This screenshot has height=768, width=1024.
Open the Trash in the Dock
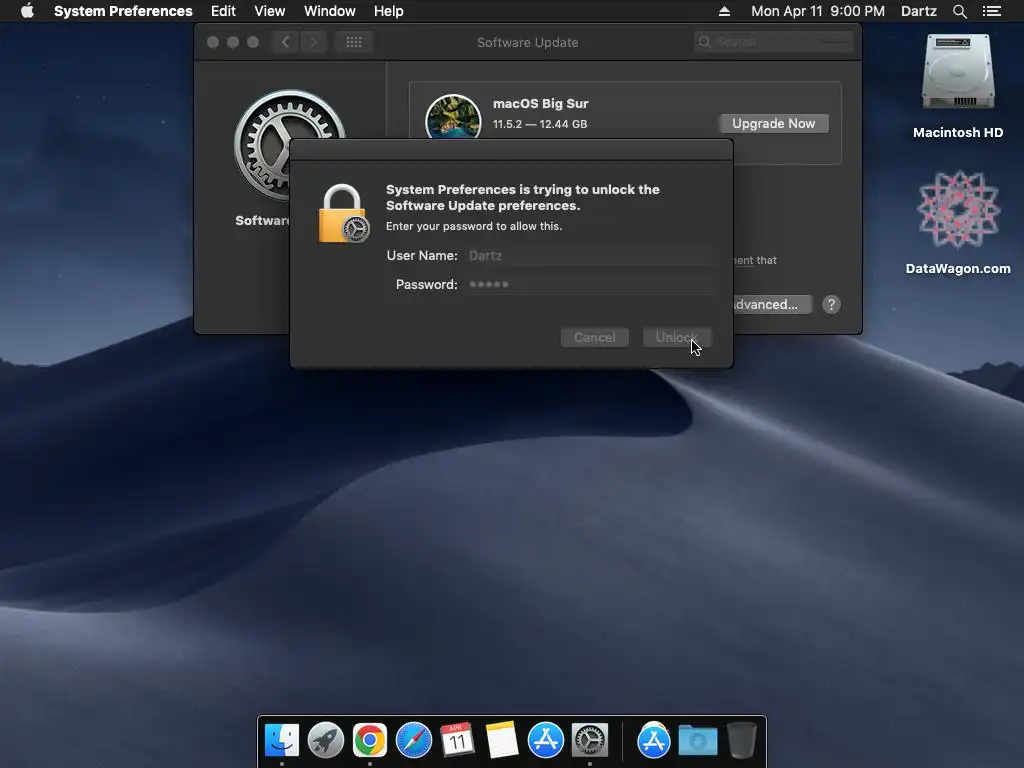tap(741, 740)
